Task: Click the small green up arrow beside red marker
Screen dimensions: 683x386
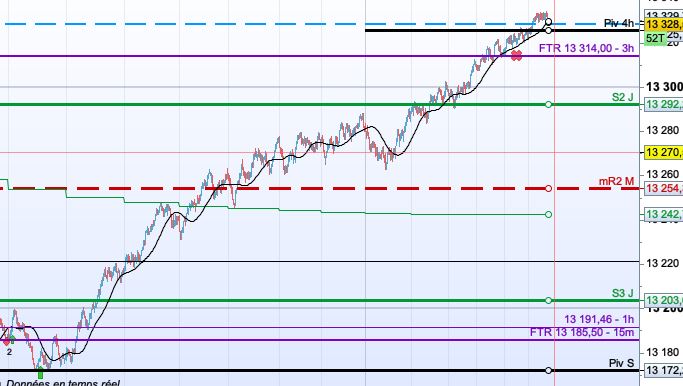Action: point(12,339)
